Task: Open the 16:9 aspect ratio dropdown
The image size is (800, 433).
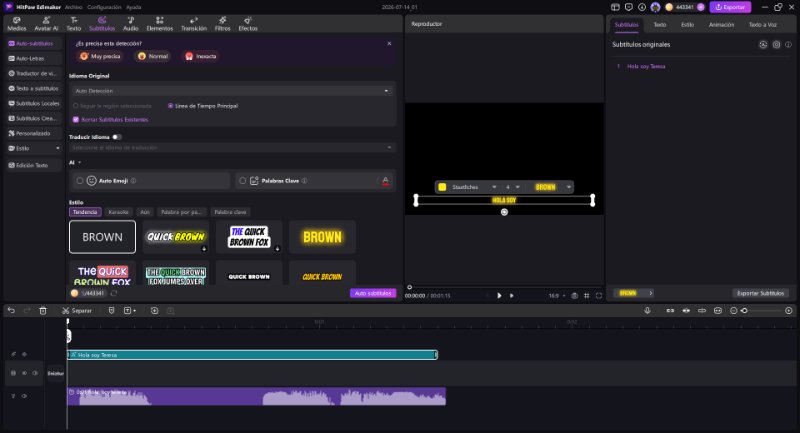Action: [x=557, y=295]
